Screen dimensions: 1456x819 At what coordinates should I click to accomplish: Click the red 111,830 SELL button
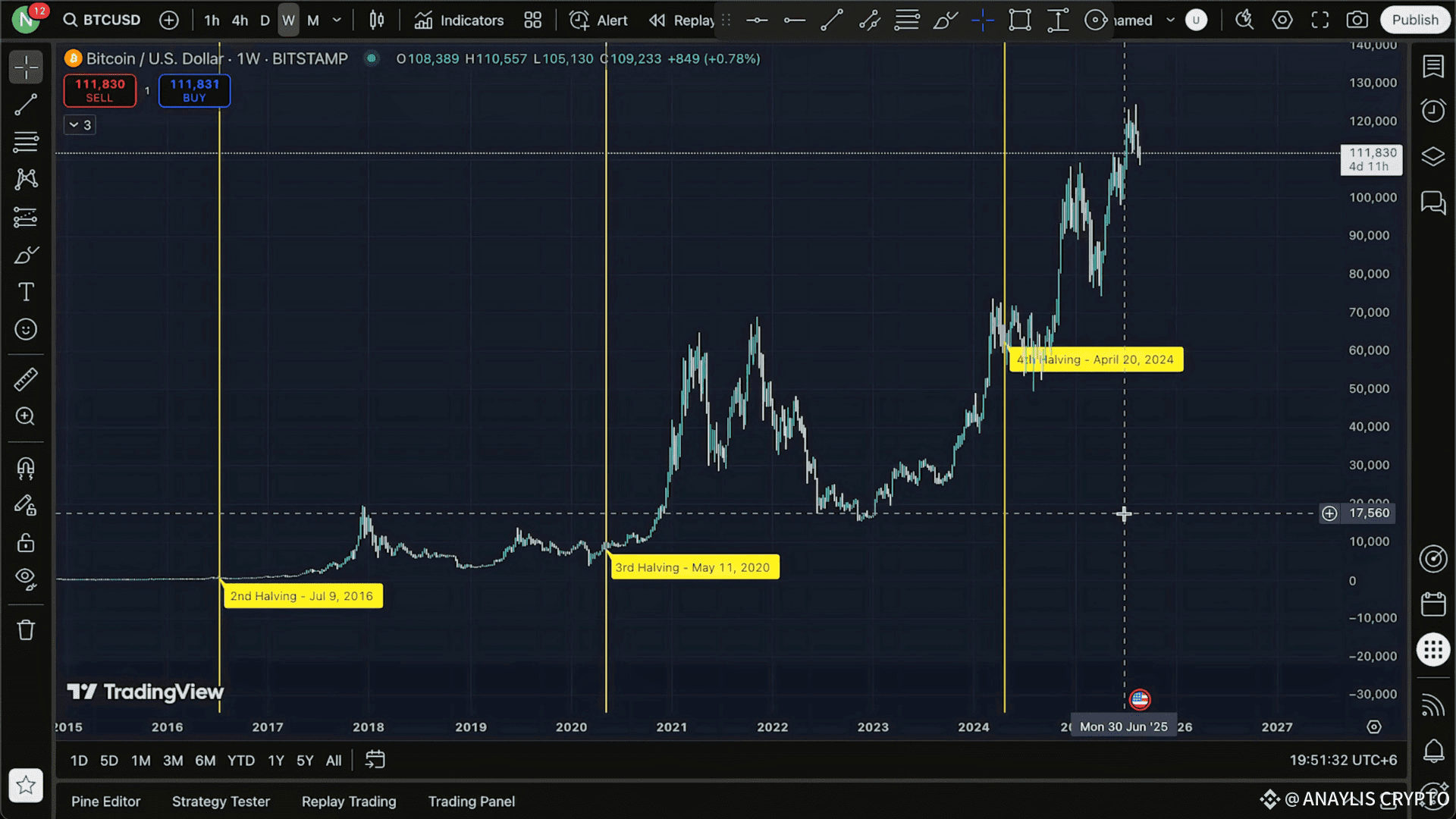click(x=100, y=90)
